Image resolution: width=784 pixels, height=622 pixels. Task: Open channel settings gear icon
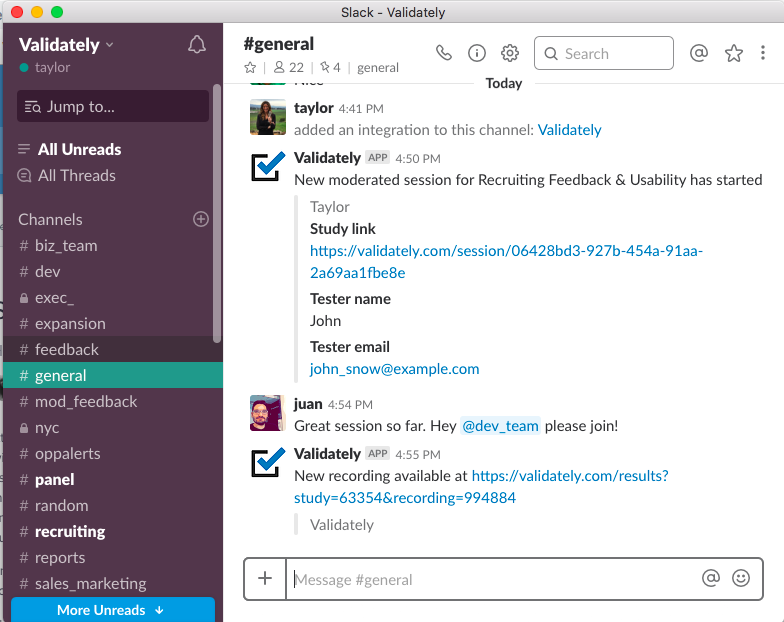[510, 53]
